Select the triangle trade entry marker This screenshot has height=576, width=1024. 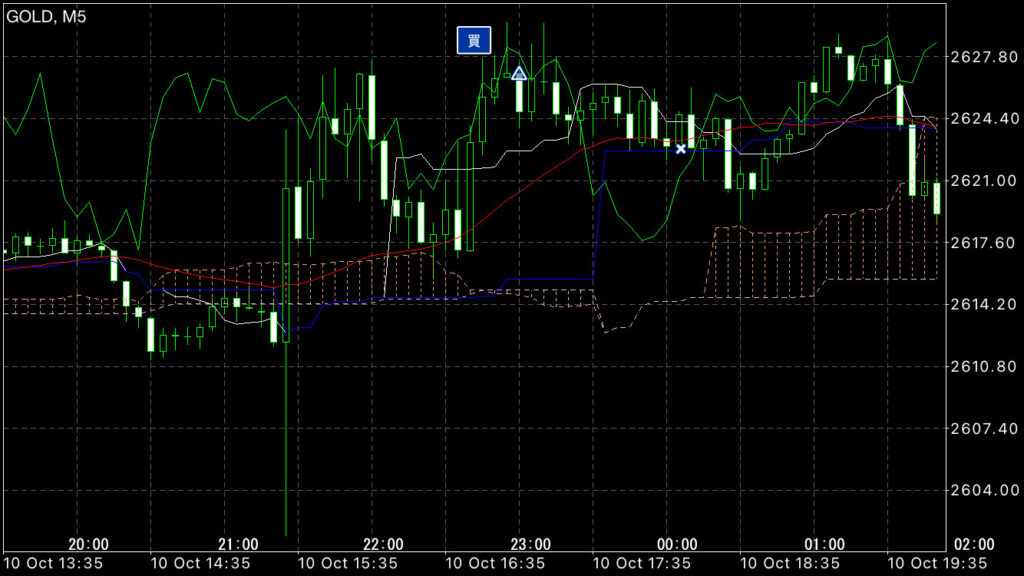pyautogui.click(x=519, y=73)
